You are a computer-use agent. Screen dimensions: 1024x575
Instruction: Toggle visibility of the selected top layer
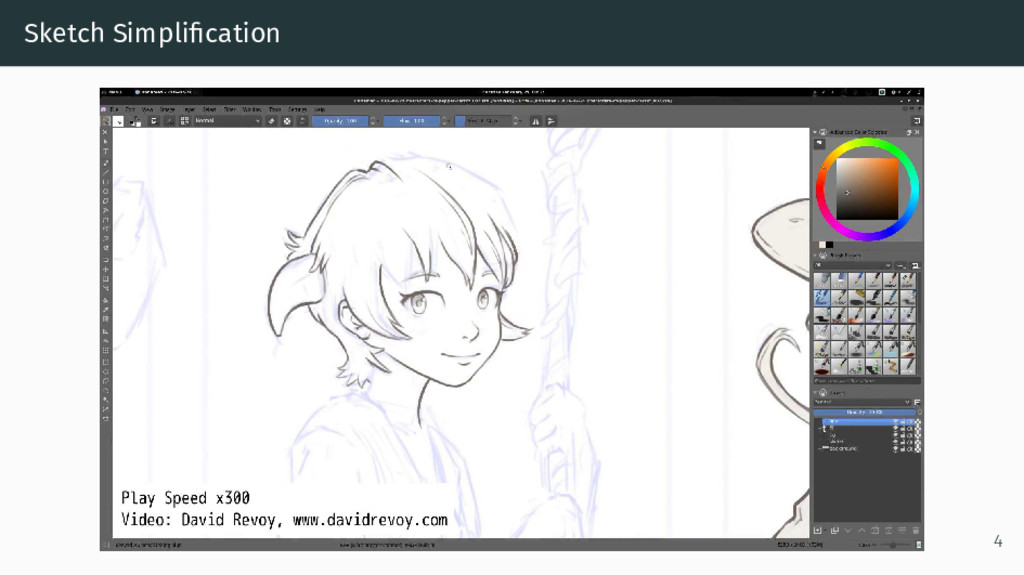click(x=896, y=421)
